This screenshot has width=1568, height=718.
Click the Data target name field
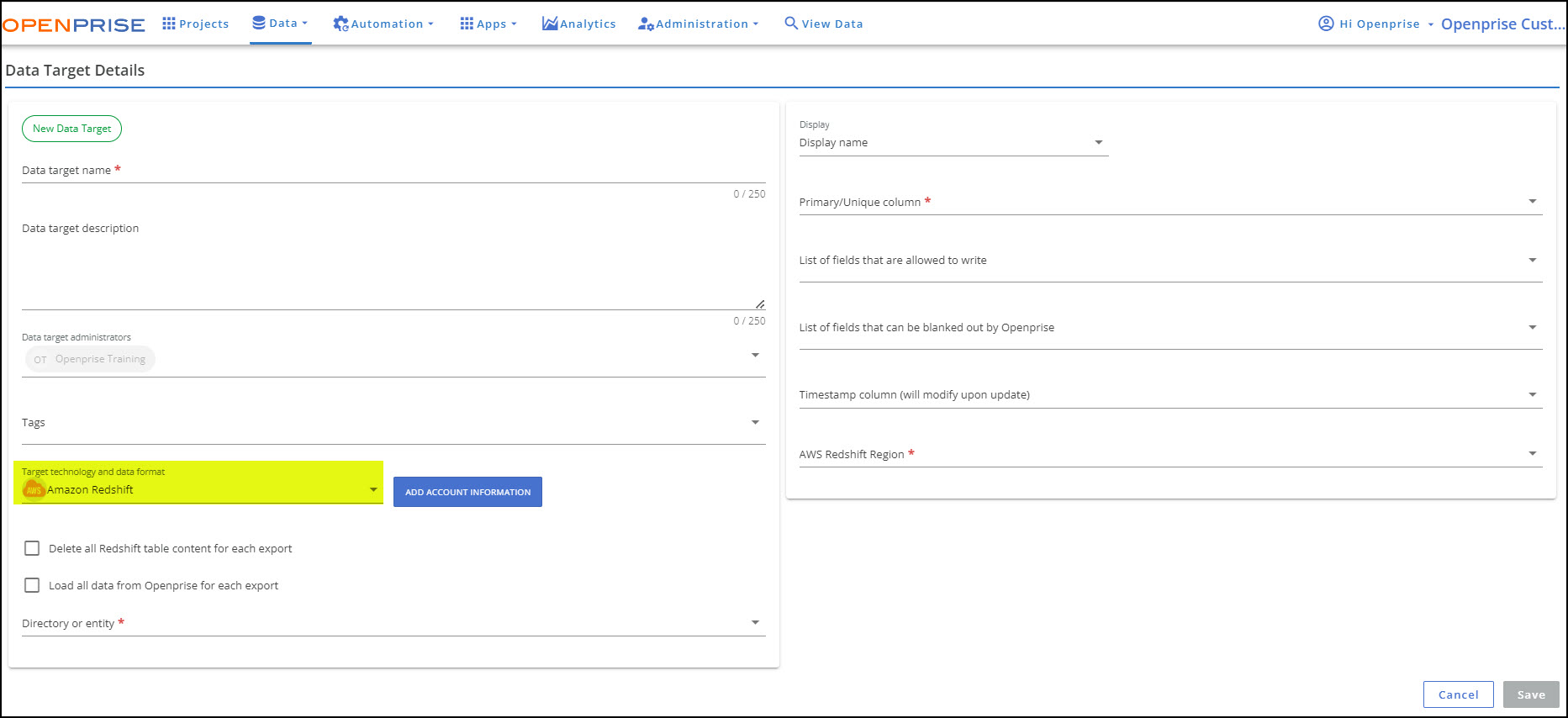[393, 171]
